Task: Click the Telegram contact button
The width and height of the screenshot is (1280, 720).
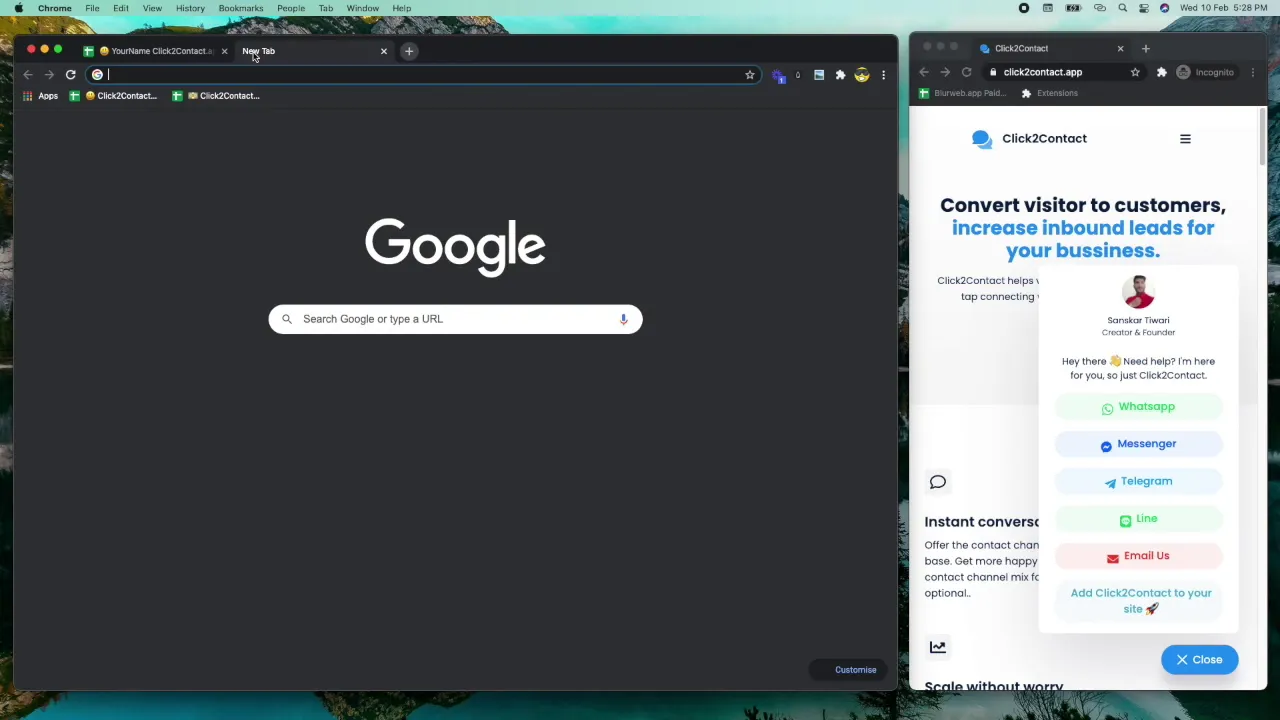Action: point(1138,481)
